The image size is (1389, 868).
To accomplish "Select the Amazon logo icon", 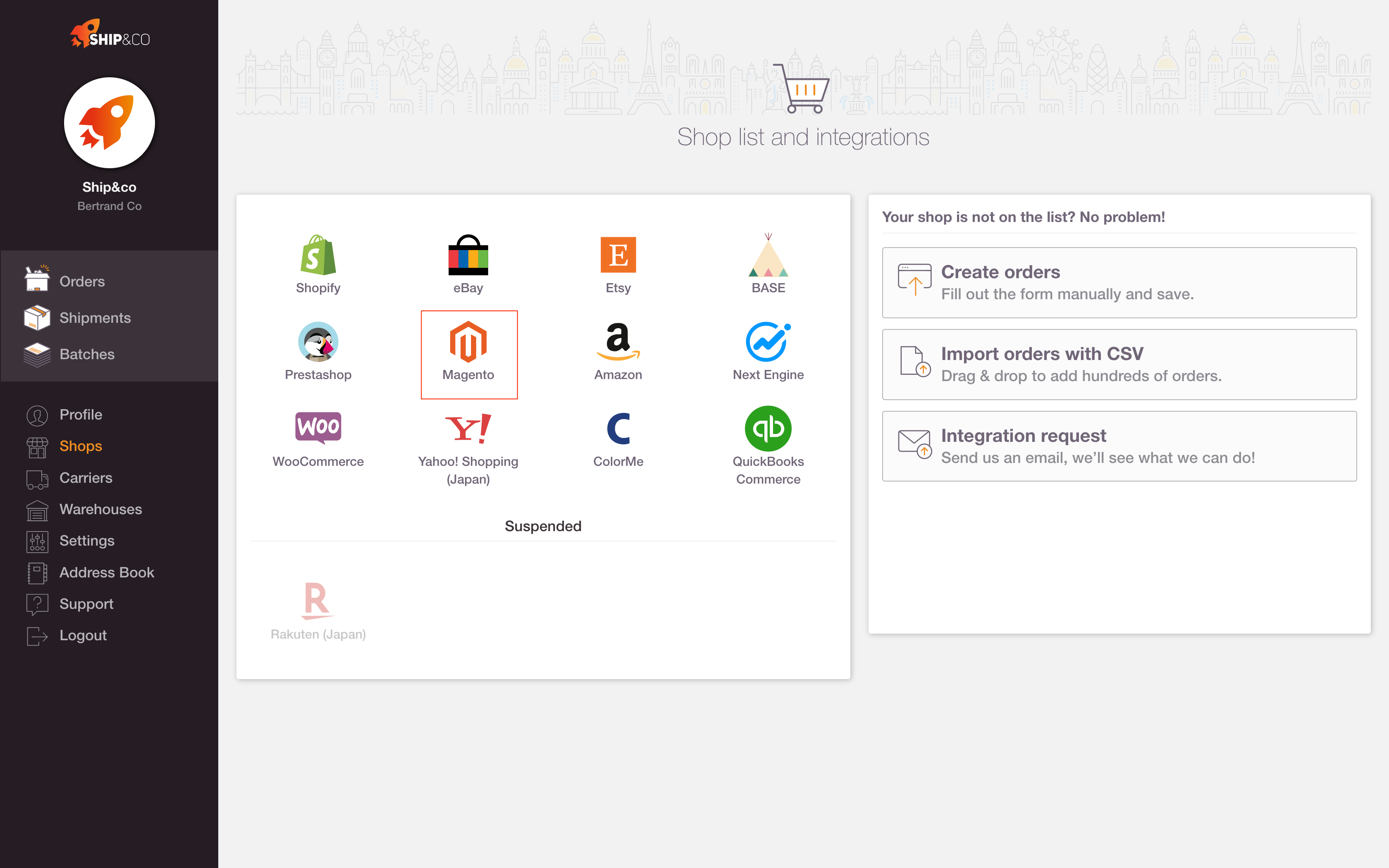I will pyautogui.click(x=618, y=341).
